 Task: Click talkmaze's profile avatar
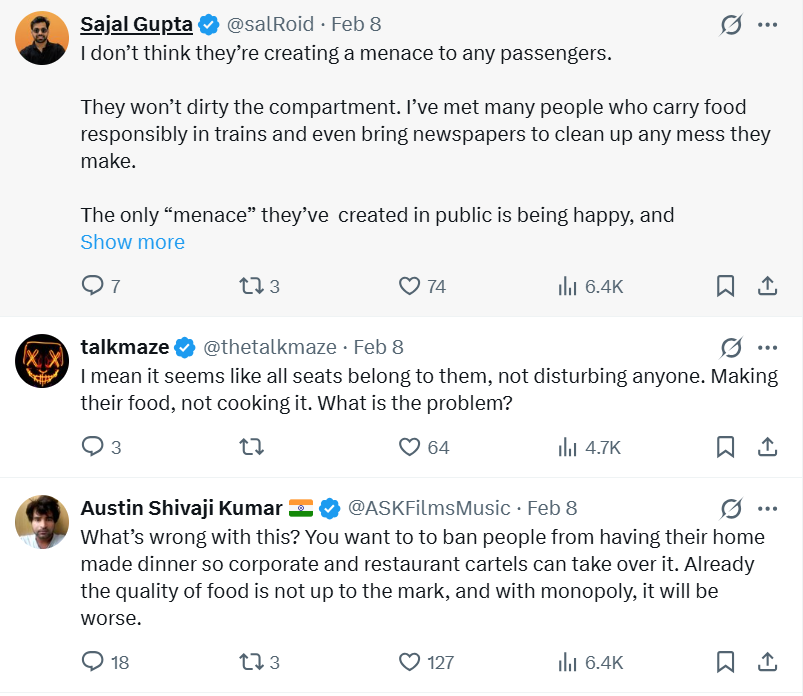(x=42, y=361)
